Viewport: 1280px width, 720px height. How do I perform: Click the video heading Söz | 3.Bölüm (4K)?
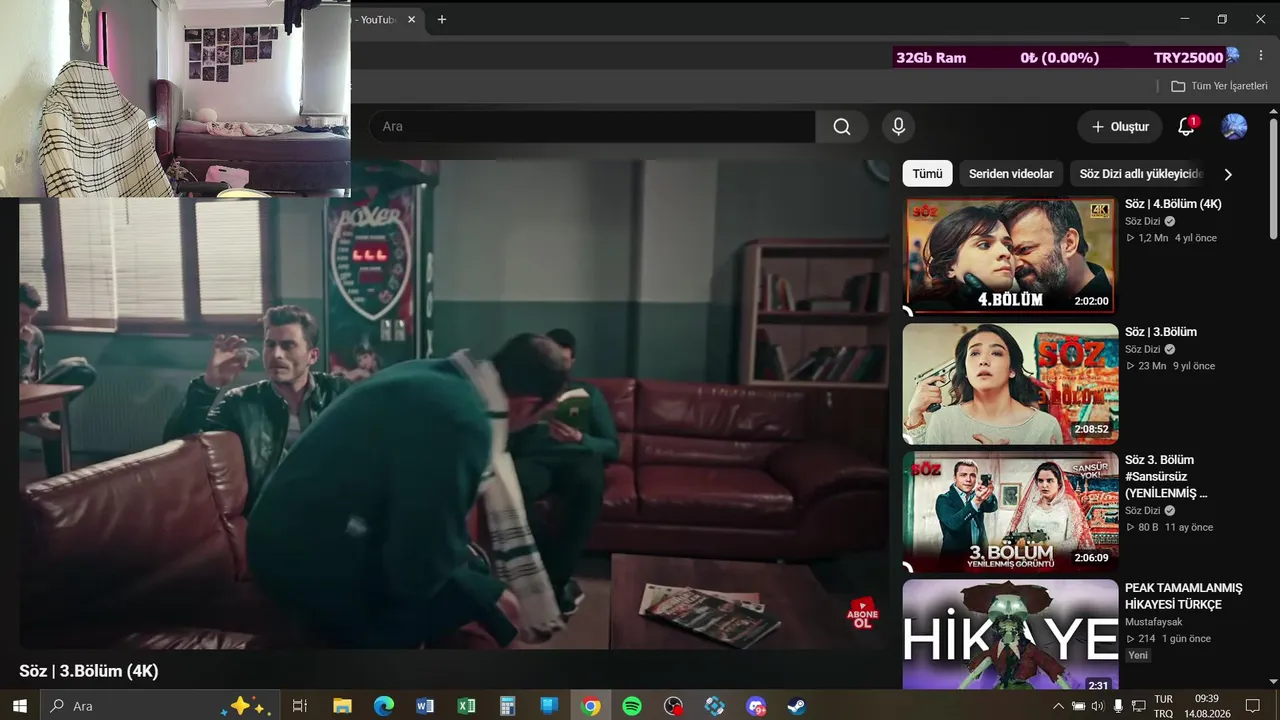(x=89, y=671)
